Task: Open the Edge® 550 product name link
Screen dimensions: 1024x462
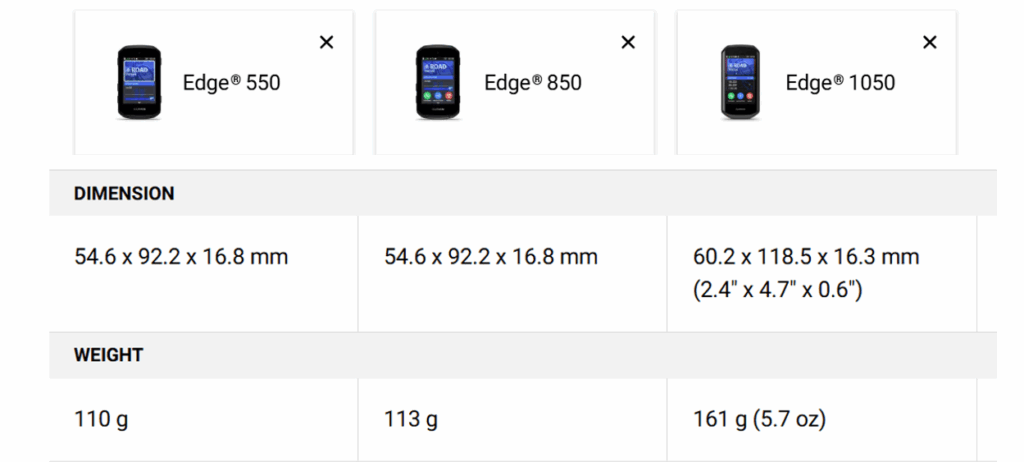Action: [231, 83]
